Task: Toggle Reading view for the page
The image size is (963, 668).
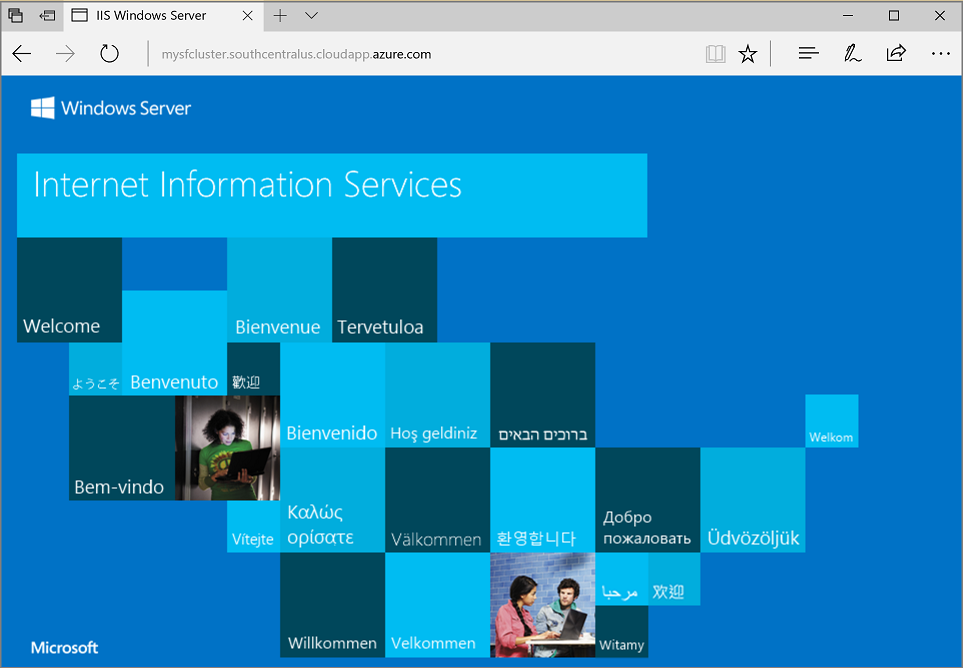Action: coord(715,53)
